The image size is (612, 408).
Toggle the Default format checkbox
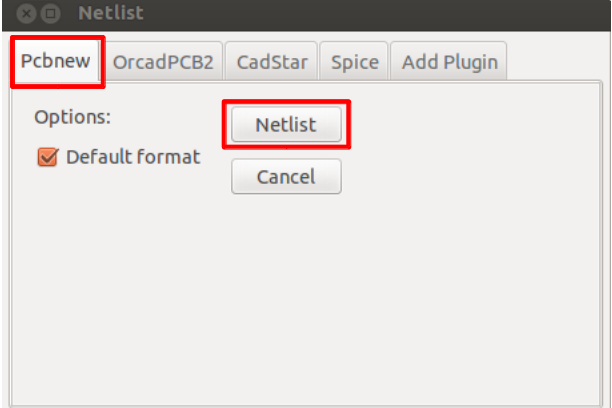click(x=48, y=157)
